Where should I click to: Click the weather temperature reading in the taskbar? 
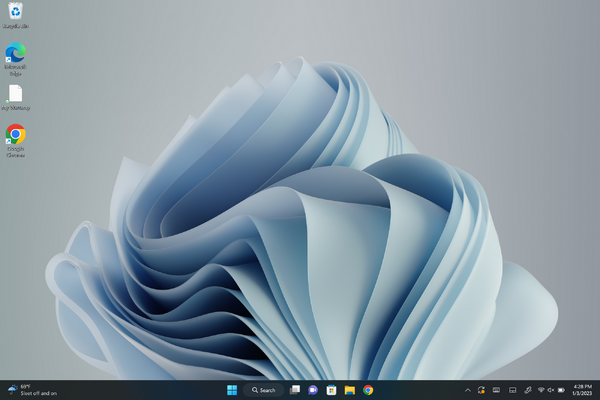(25, 387)
